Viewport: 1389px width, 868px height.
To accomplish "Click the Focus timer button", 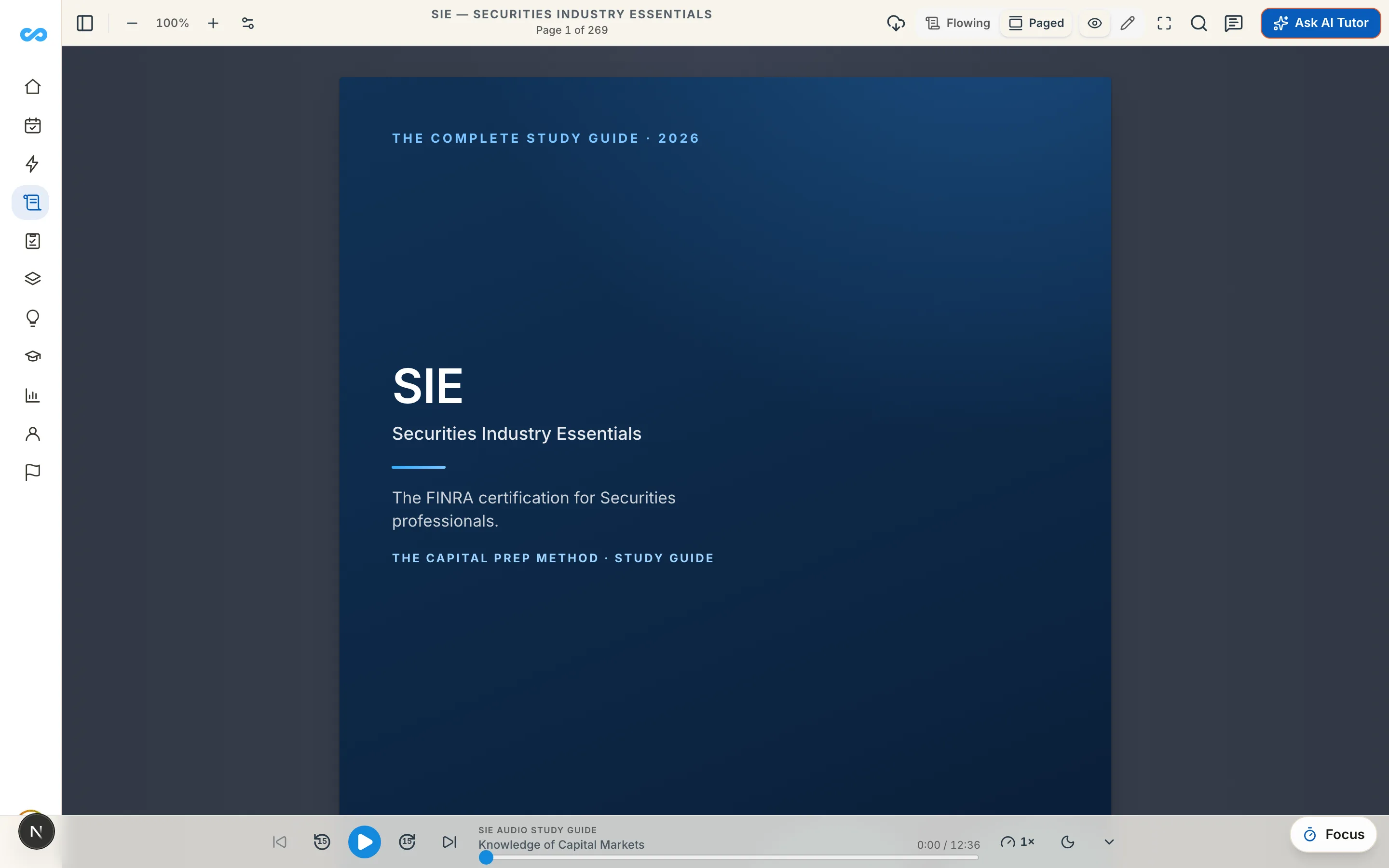I will pyautogui.click(x=1334, y=835).
